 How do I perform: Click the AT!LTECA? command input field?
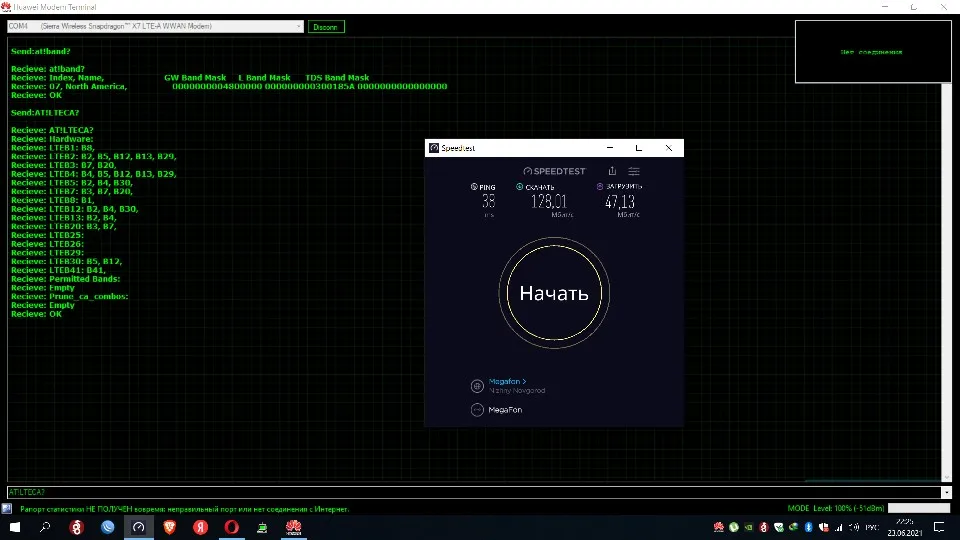pyautogui.click(x=474, y=492)
